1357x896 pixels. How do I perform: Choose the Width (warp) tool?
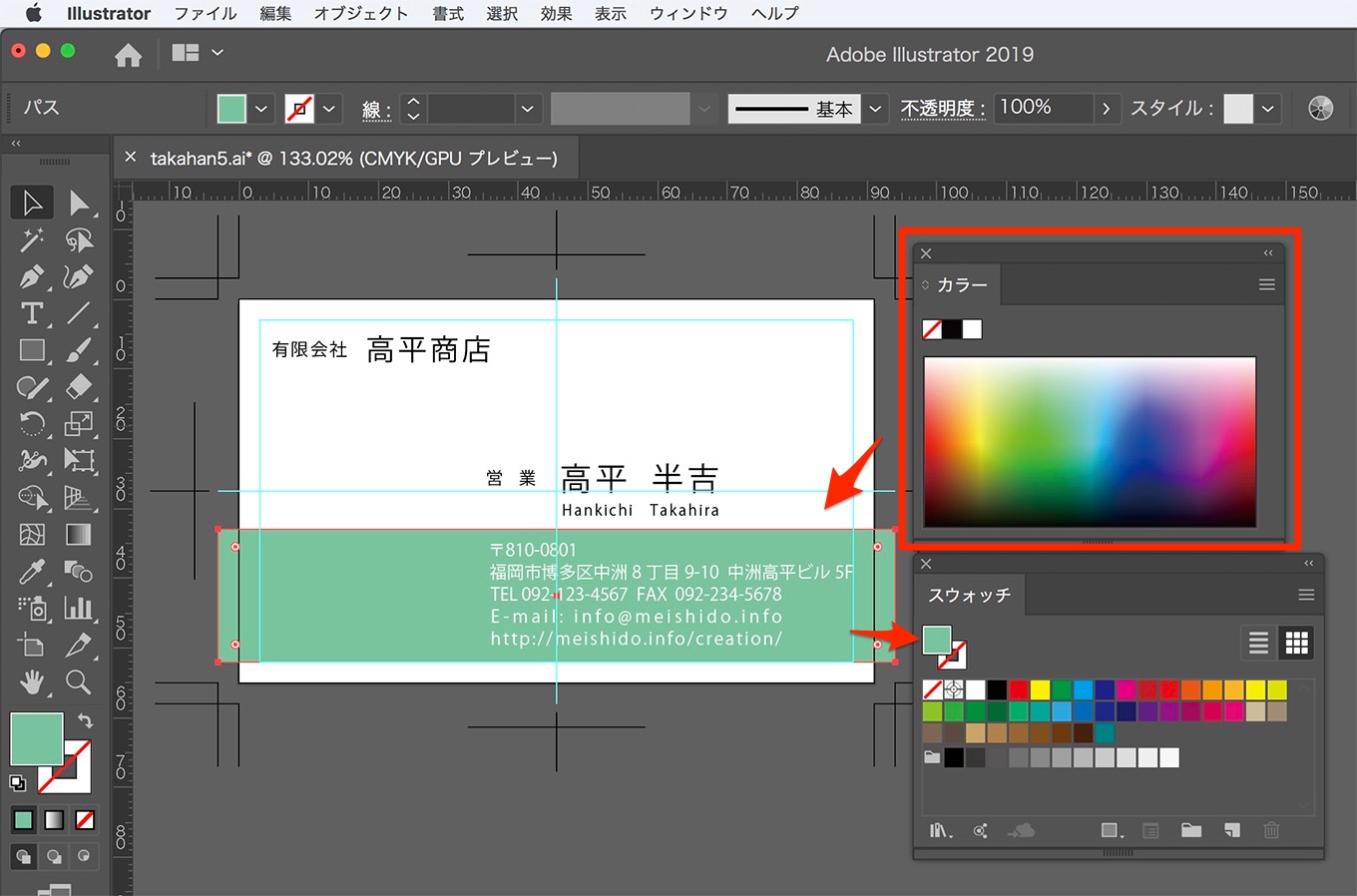tap(32, 461)
